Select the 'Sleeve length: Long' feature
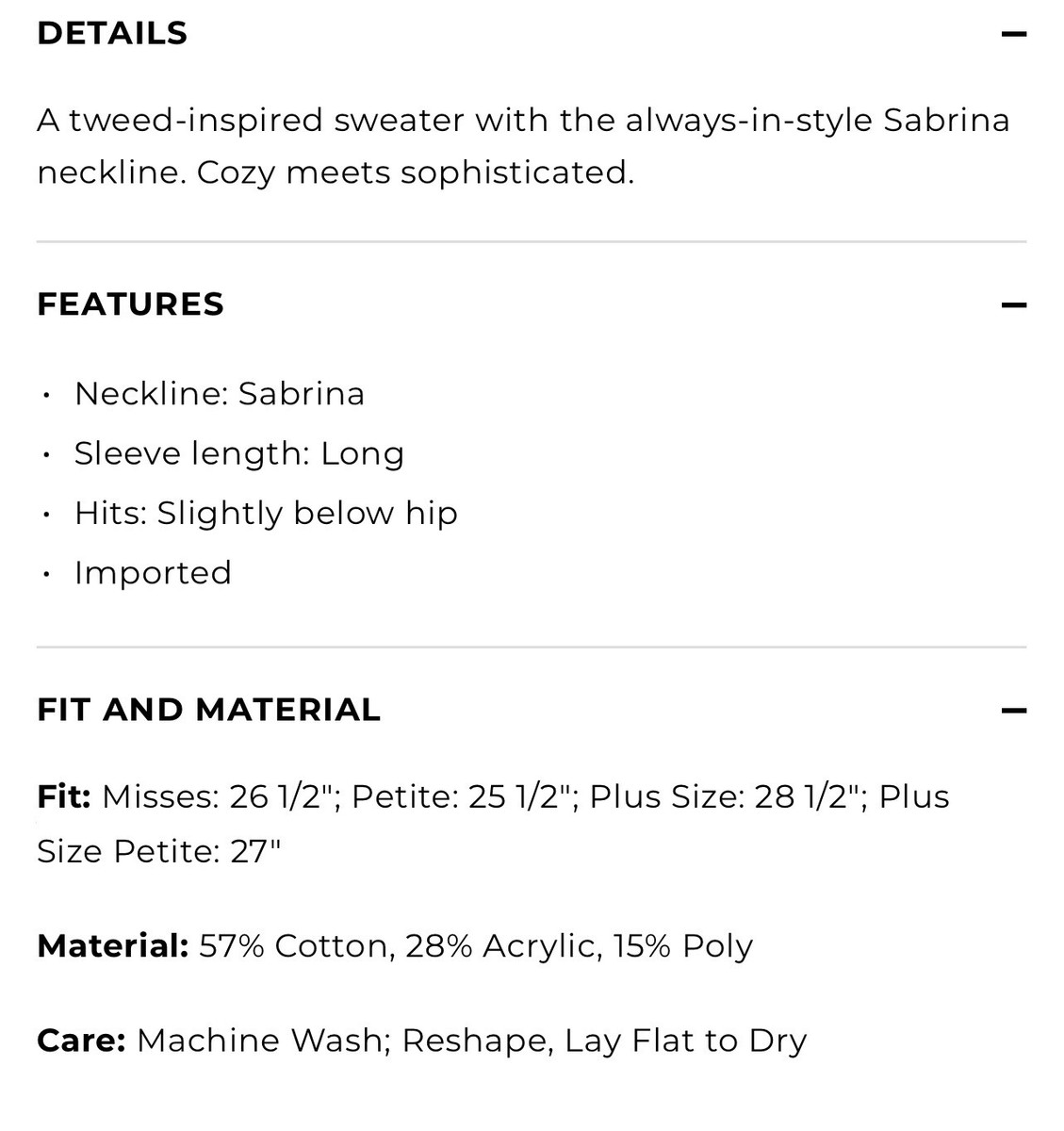 coord(238,453)
